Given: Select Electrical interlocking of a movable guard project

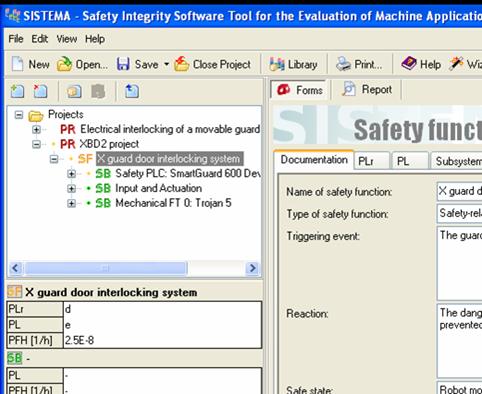Looking at the screenshot, I should [170, 129].
